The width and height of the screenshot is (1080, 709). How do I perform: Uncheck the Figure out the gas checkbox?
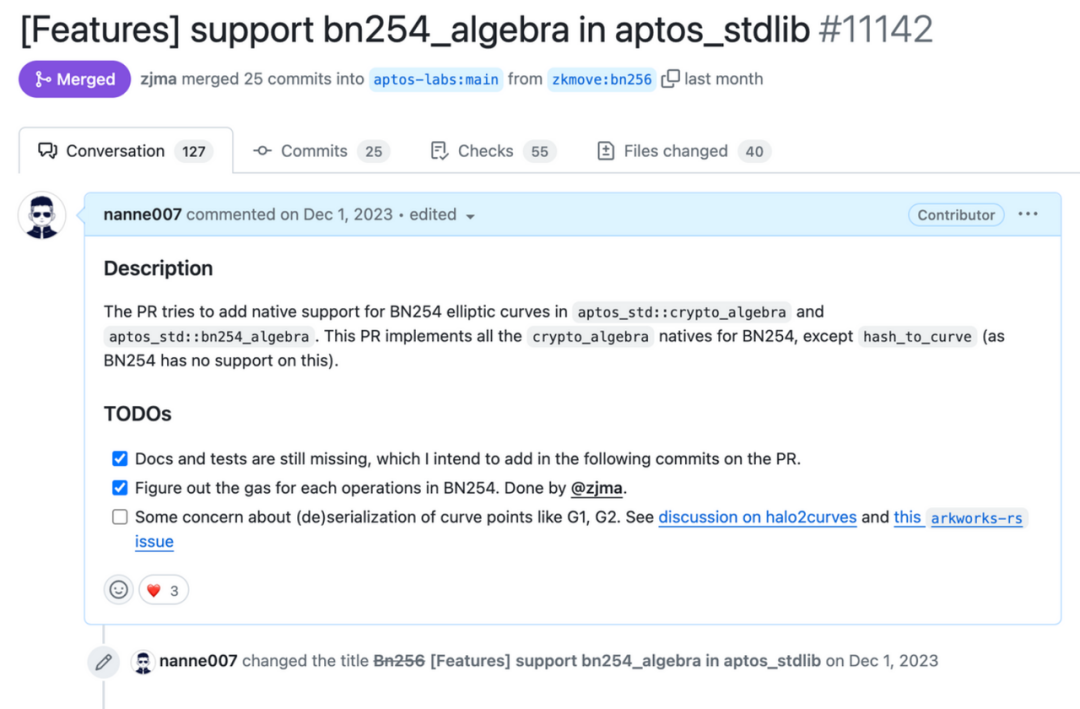click(x=120, y=488)
